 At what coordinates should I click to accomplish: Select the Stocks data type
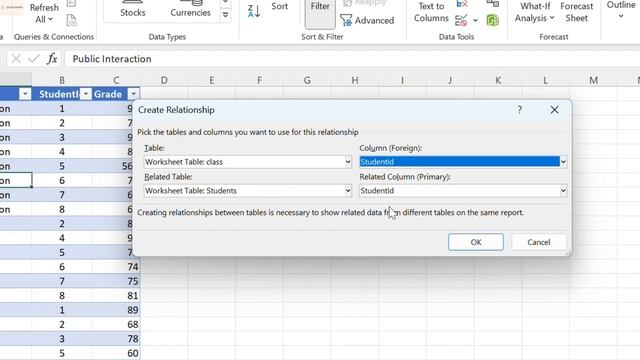click(x=133, y=9)
